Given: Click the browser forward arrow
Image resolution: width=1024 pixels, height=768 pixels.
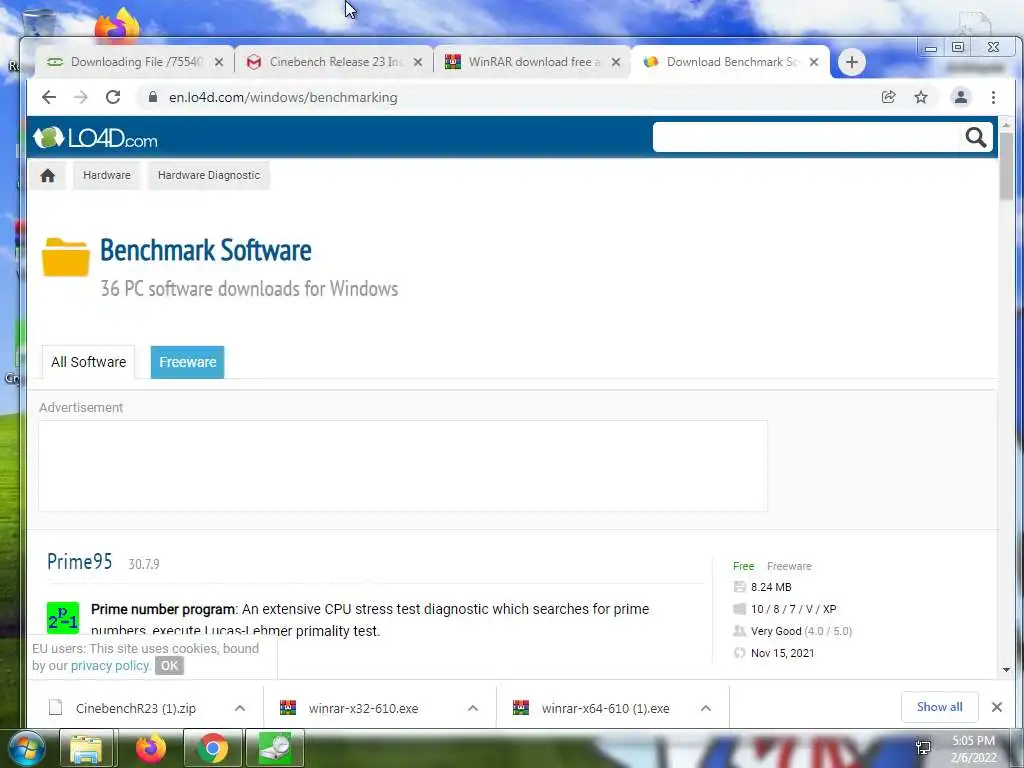Looking at the screenshot, I should [80, 97].
